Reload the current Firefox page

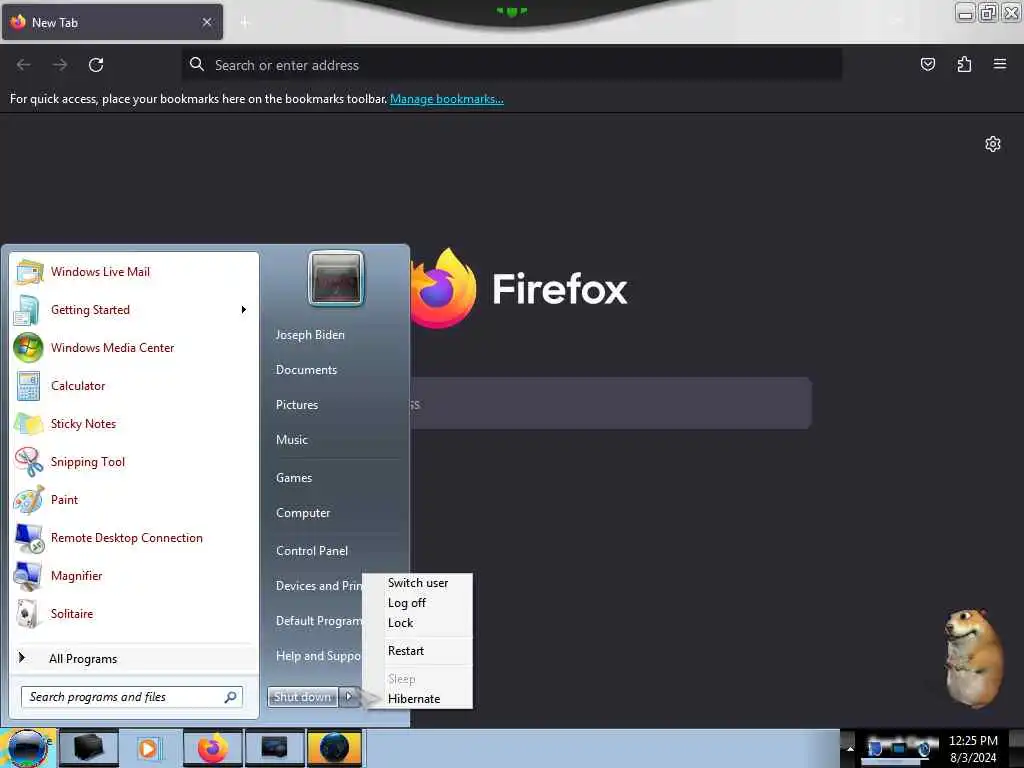coord(96,65)
